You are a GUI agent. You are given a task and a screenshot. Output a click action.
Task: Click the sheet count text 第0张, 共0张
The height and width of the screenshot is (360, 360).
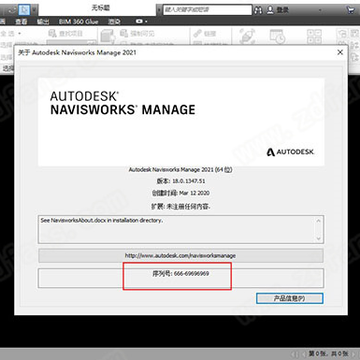pyautogui.click(x=328, y=354)
